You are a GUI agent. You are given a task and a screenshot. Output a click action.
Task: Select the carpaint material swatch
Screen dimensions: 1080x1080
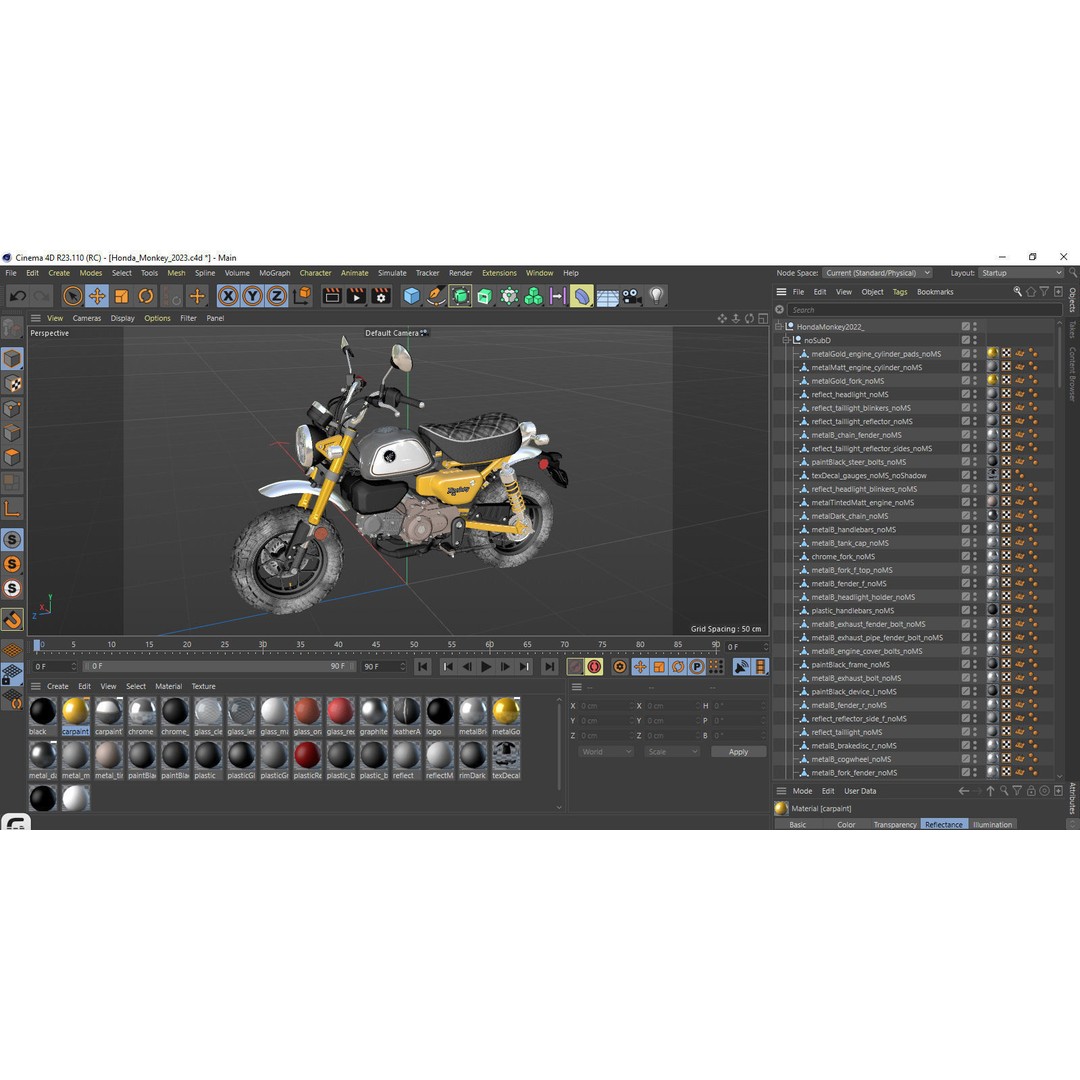click(x=76, y=712)
